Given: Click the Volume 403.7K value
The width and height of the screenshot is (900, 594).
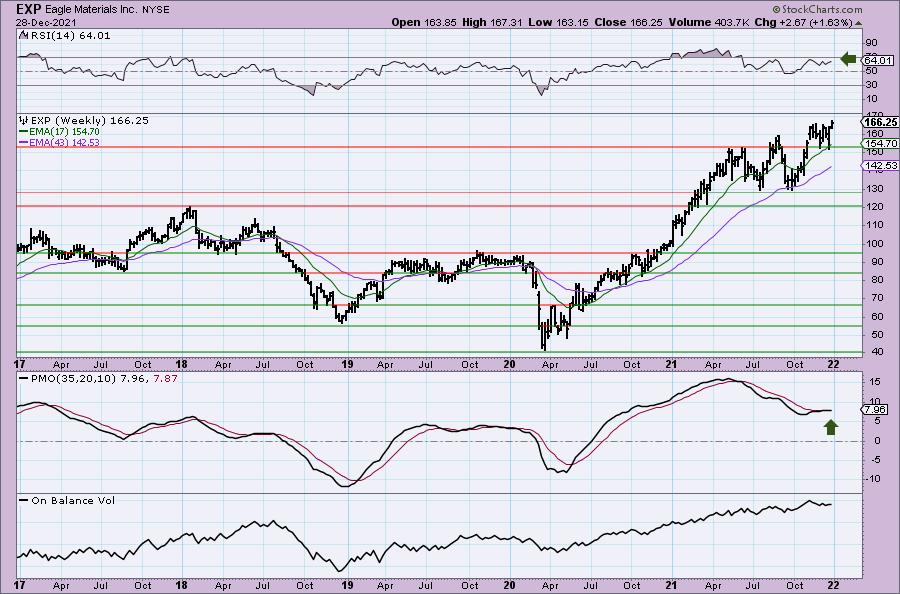Looking at the screenshot, I should click(708, 22).
